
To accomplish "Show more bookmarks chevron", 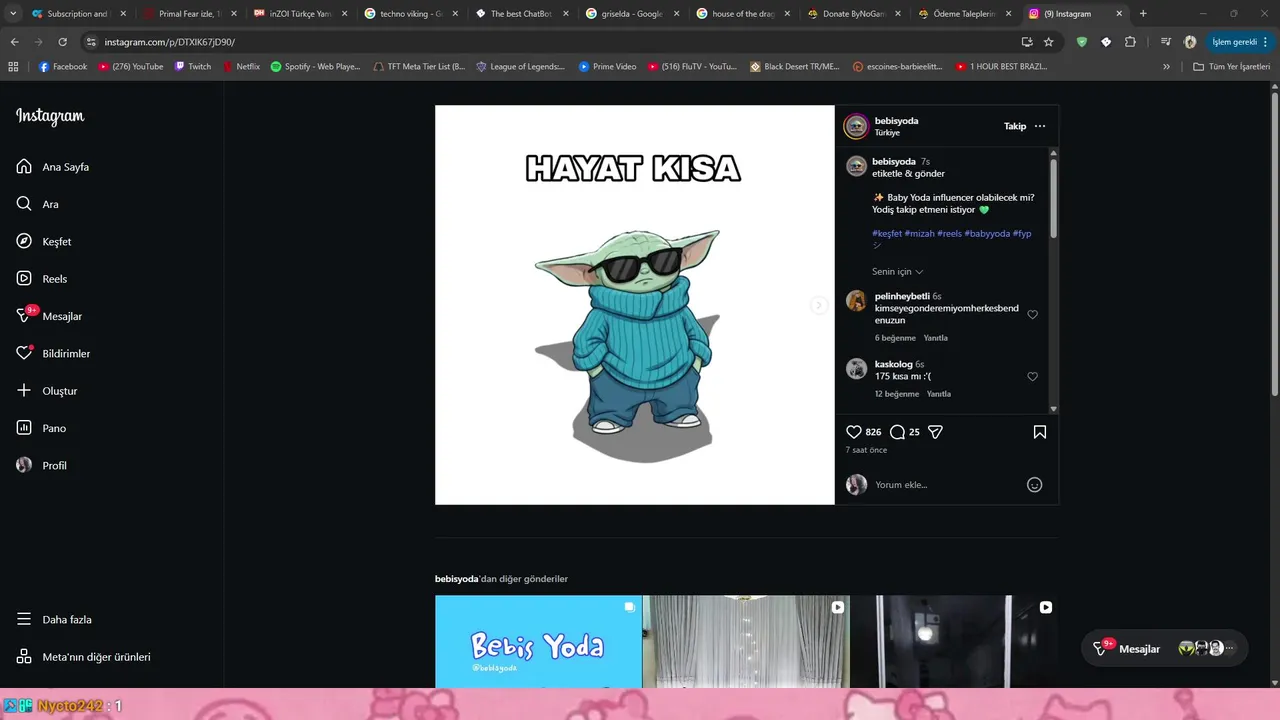I will pyautogui.click(x=1166, y=67).
